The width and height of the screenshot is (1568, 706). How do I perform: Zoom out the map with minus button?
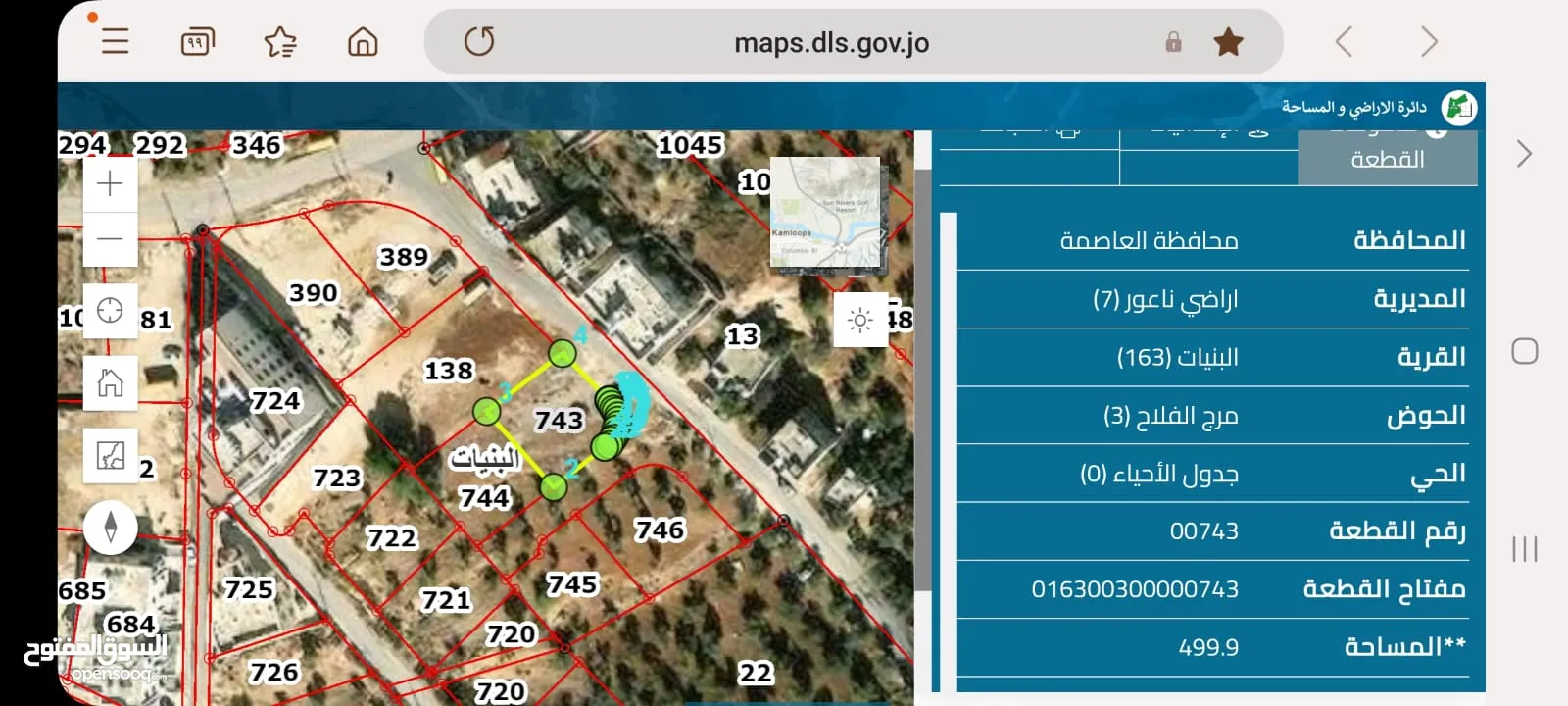coord(110,239)
